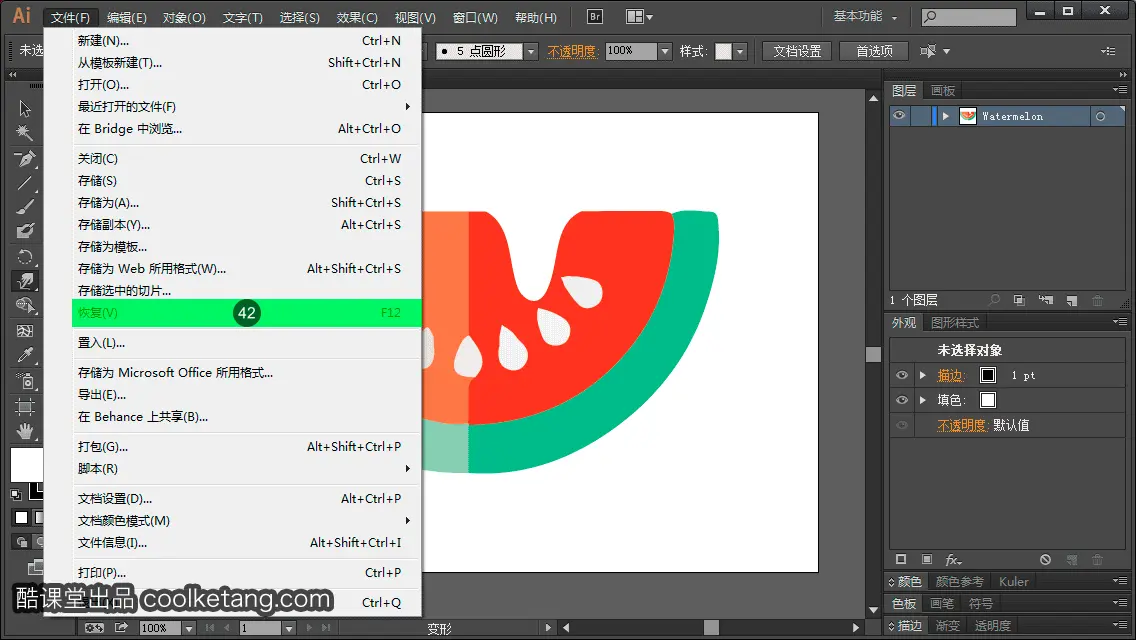Open the 编辑(E) menu
The width and height of the screenshot is (1136, 640).
[x=127, y=17]
